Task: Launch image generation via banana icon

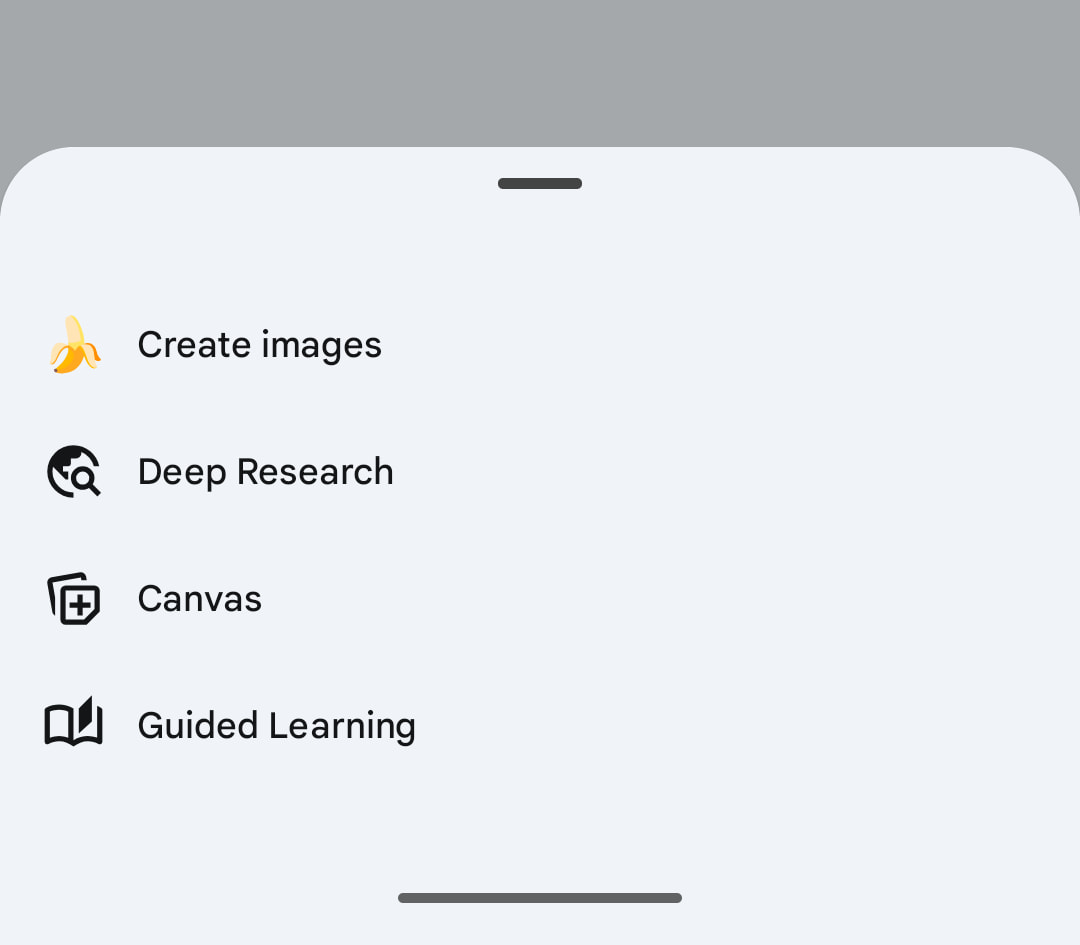Action: (x=75, y=345)
